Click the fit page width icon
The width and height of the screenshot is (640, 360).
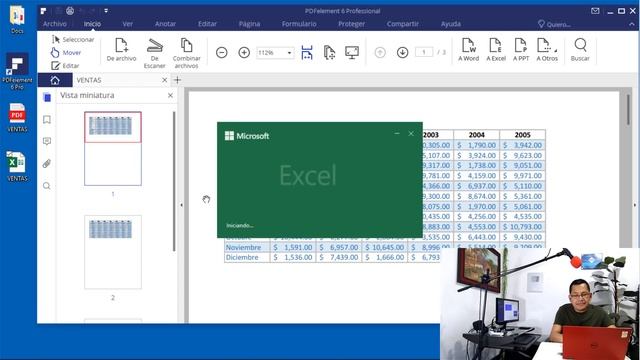[307, 53]
